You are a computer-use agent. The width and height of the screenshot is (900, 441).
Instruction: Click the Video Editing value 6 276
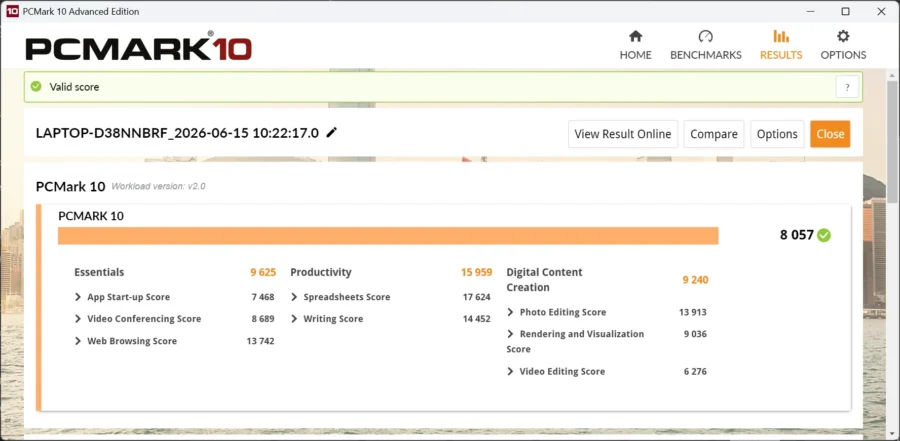pyautogui.click(x=695, y=372)
